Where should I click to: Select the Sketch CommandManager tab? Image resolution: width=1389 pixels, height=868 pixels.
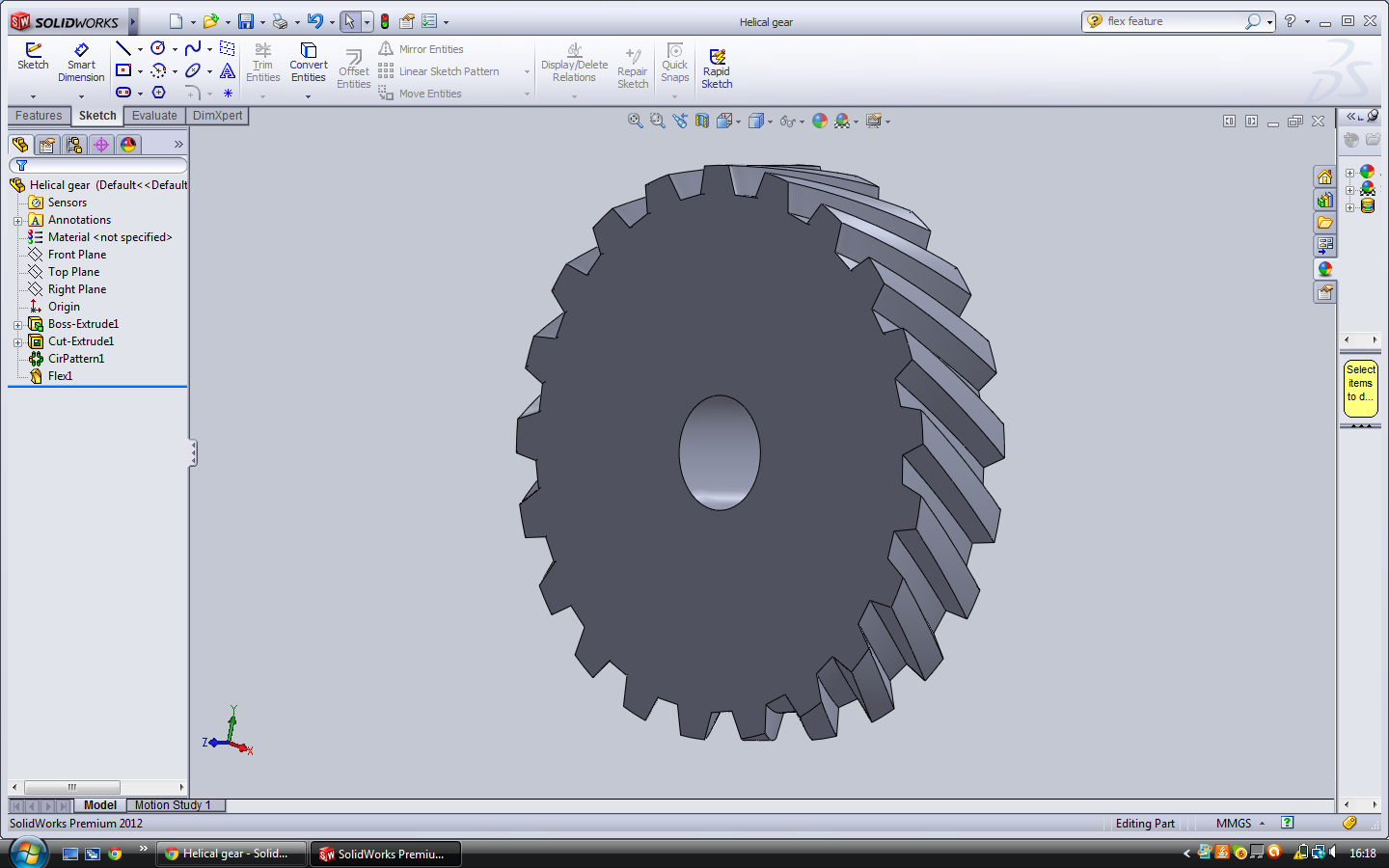click(97, 116)
